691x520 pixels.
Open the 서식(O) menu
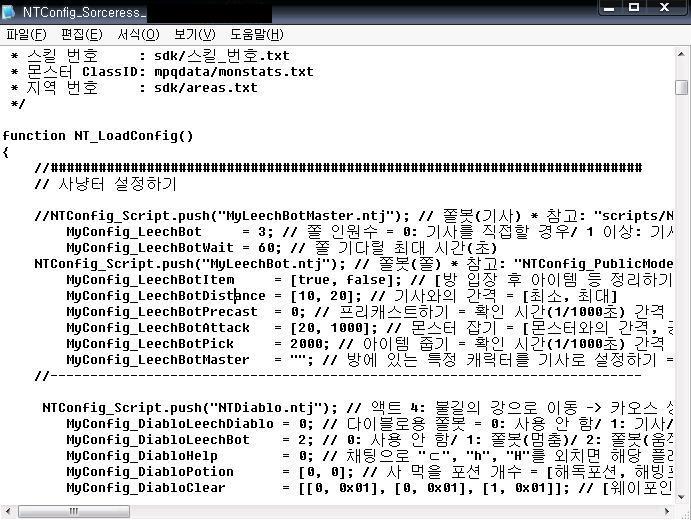click(x=138, y=34)
